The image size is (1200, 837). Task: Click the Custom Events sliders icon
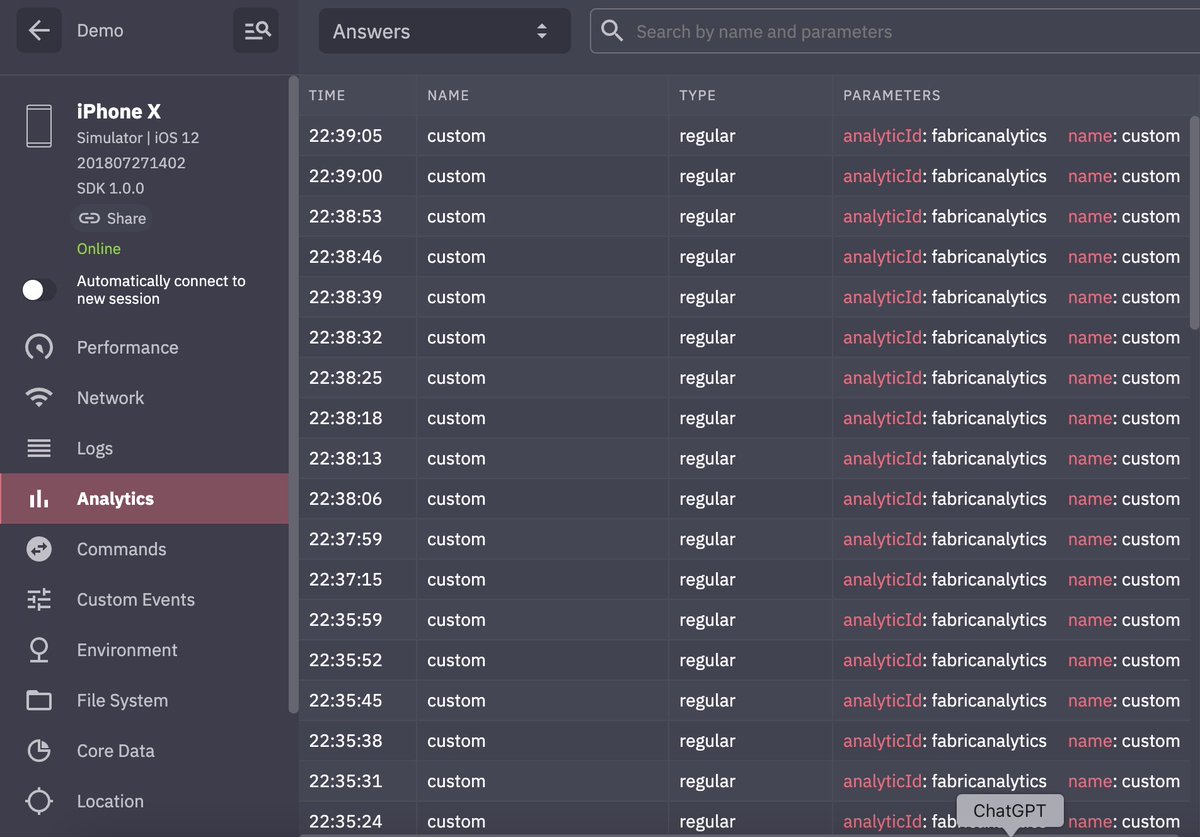coord(39,599)
